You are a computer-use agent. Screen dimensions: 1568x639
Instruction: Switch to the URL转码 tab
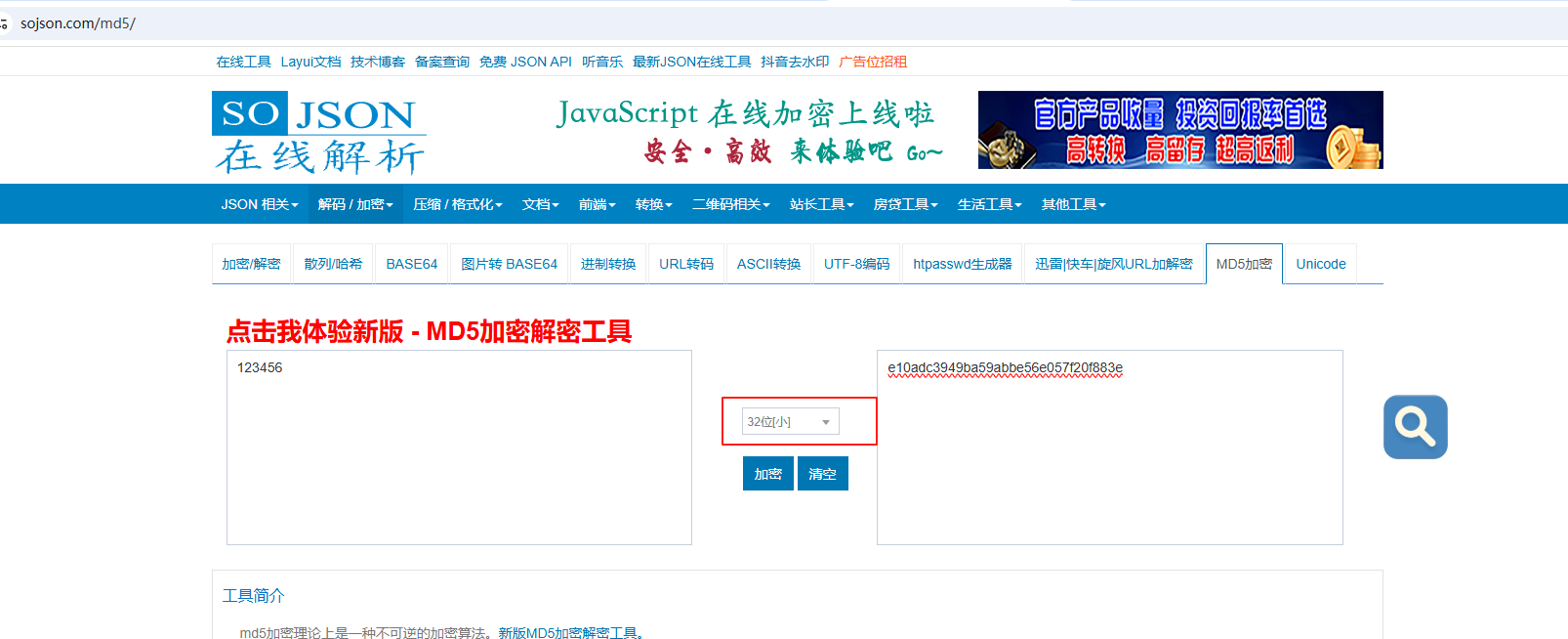click(685, 264)
